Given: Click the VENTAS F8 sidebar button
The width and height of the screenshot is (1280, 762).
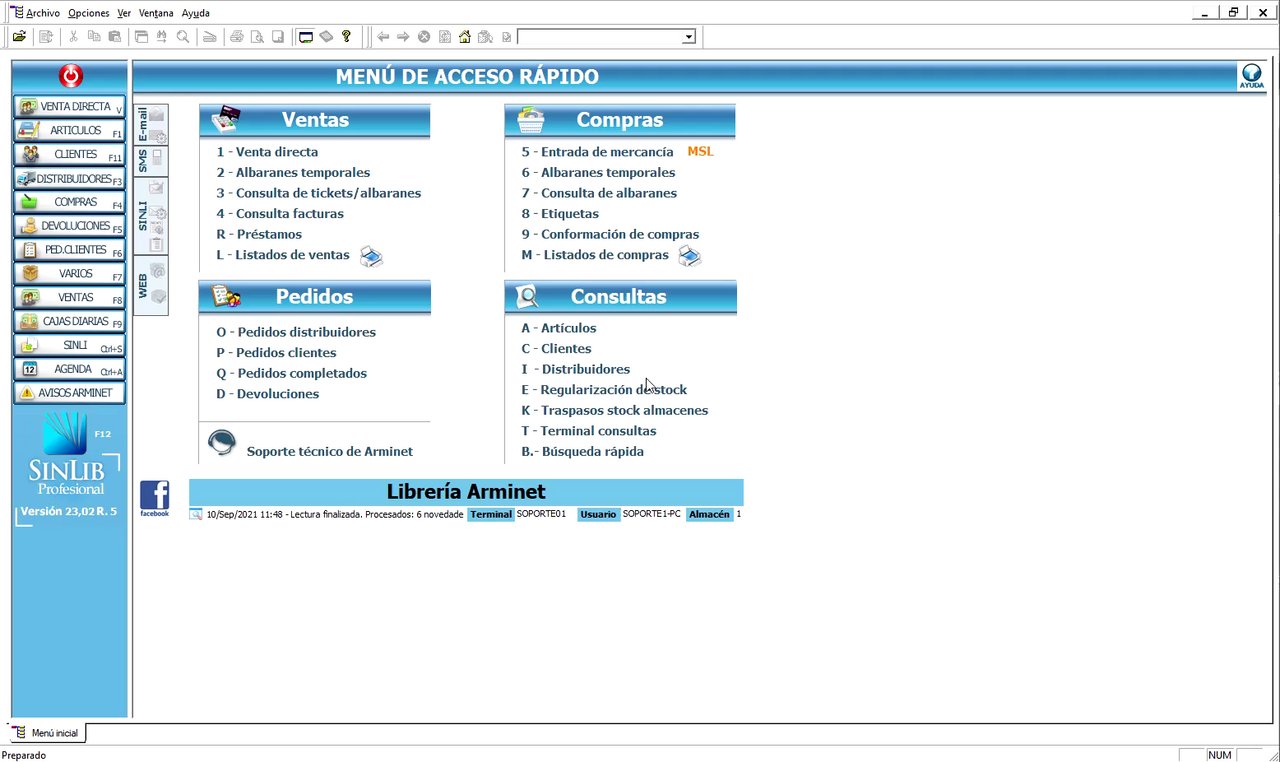Looking at the screenshot, I should pyautogui.click(x=69, y=297).
